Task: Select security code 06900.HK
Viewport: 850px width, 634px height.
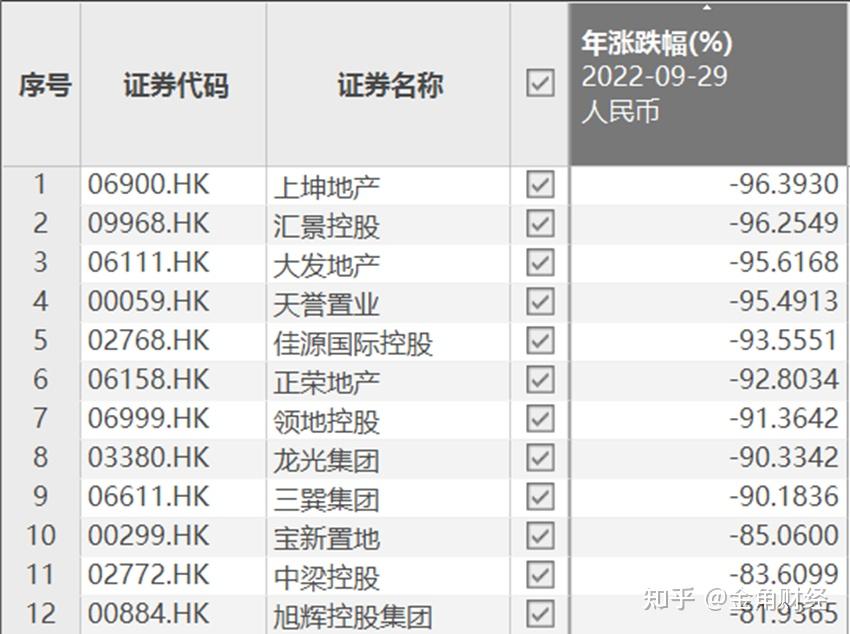Action: tap(149, 184)
